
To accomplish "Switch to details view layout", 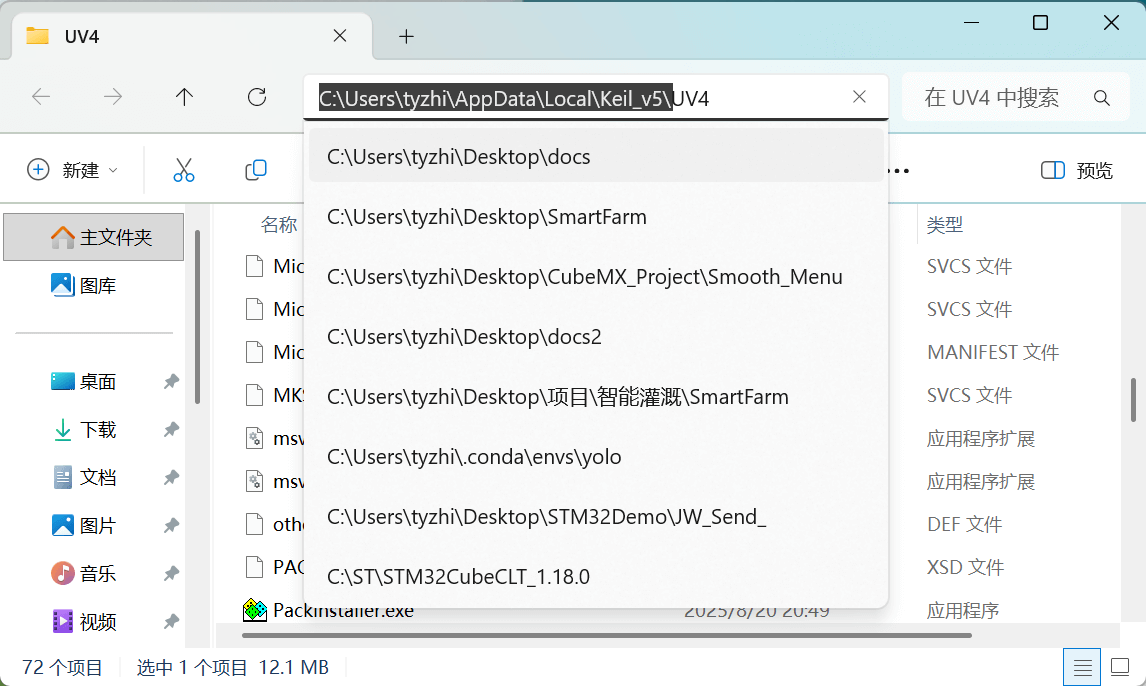I will click(x=1081, y=667).
